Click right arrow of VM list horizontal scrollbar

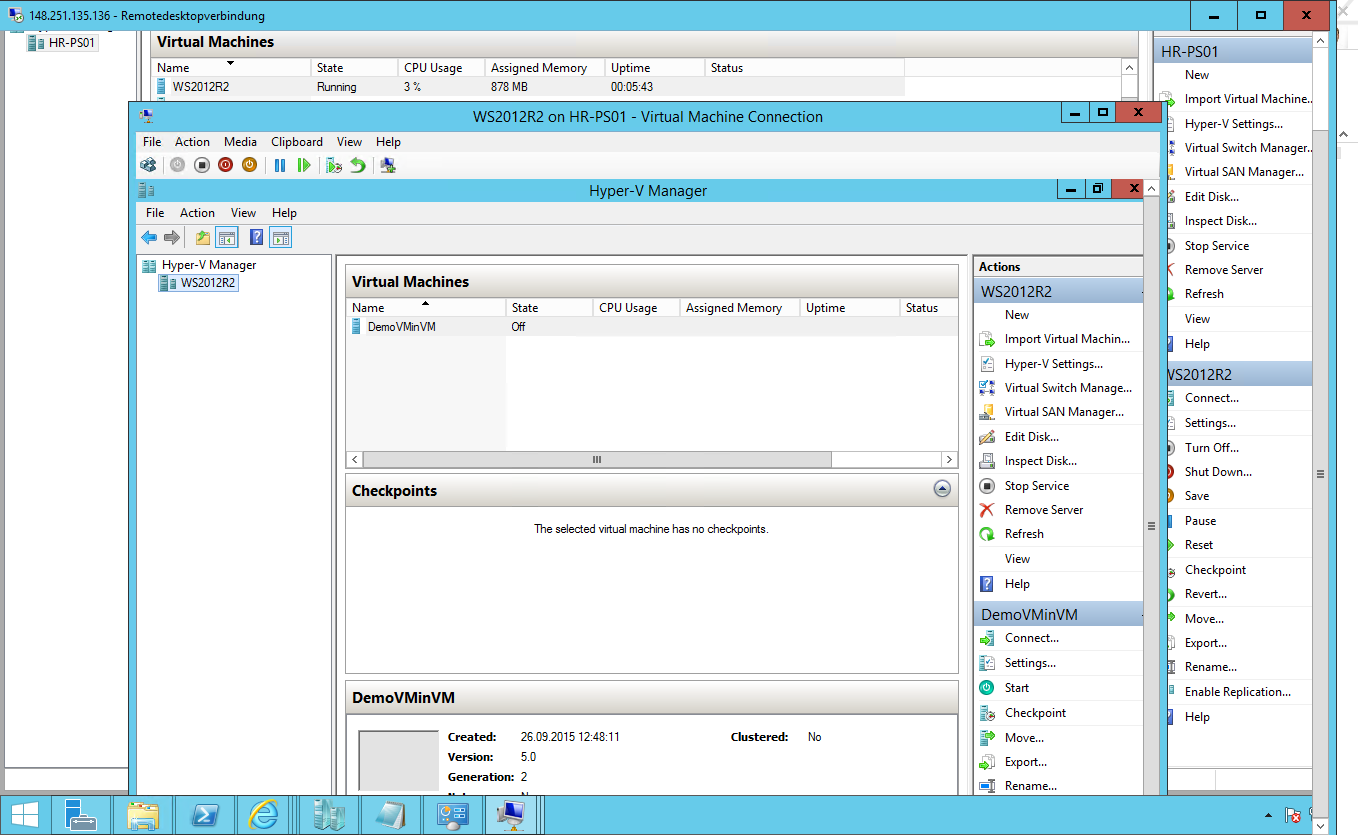(949, 459)
